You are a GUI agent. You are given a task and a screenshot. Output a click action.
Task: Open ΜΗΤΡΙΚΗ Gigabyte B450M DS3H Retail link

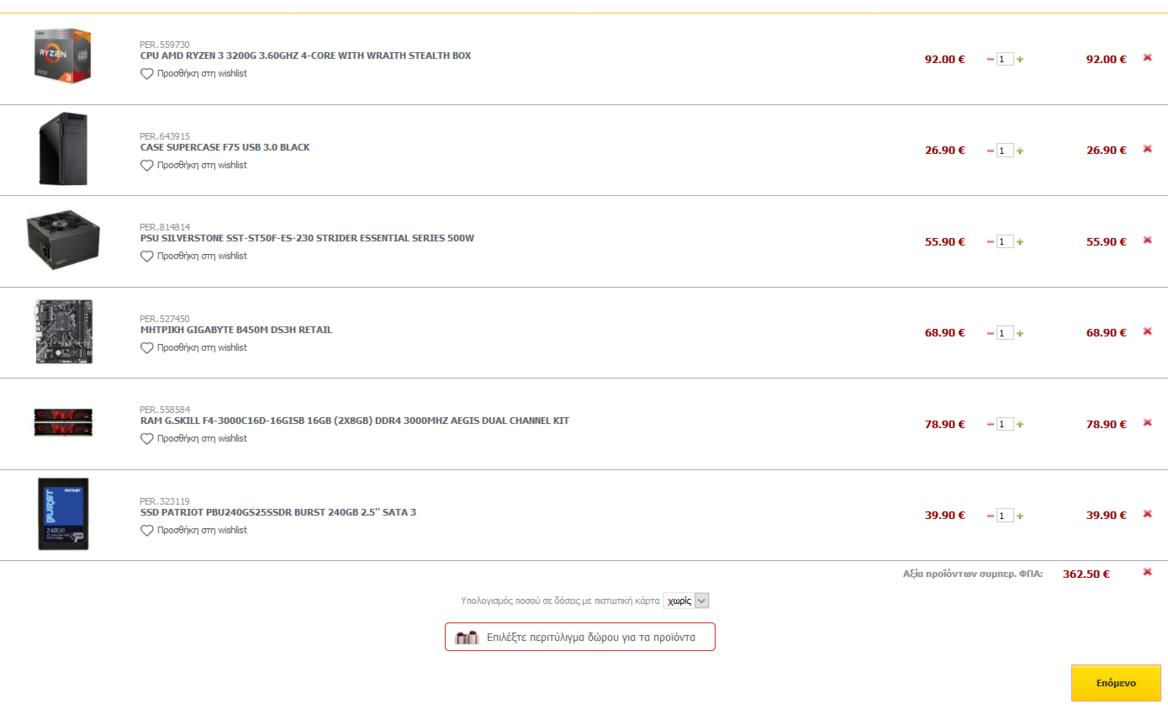click(236, 330)
